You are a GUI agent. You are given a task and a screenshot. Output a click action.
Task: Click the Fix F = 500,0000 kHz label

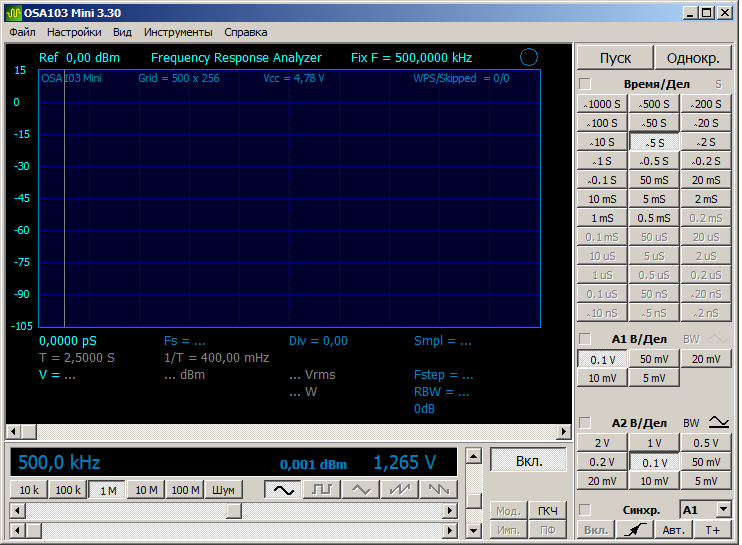tap(411, 58)
